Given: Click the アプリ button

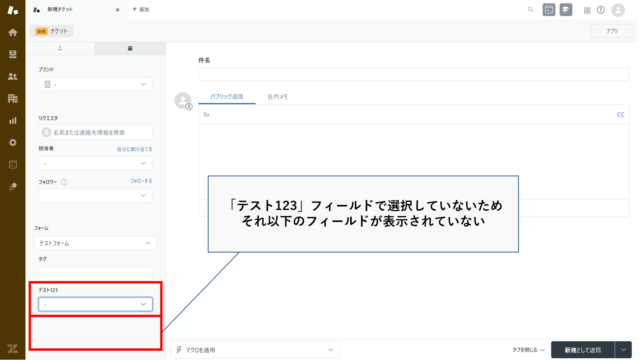Looking at the screenshot, I should [x=612, y=31].
